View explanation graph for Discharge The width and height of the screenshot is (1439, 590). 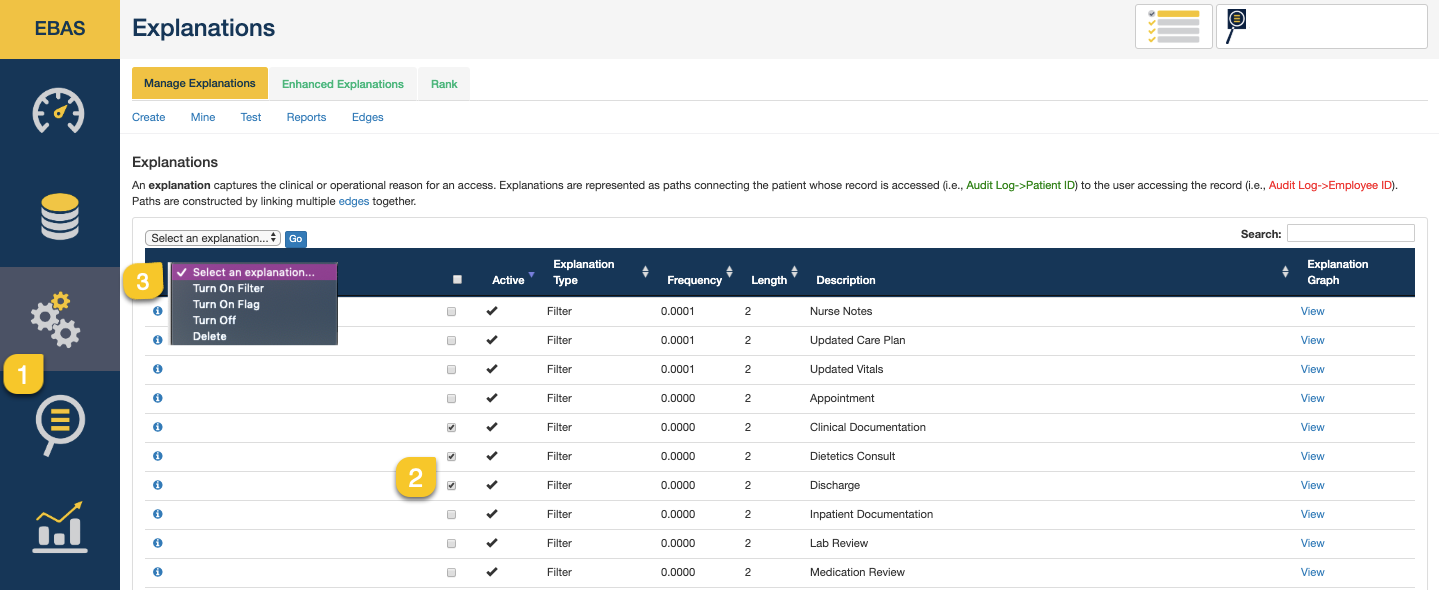pyautogui.click(x=1312, y=485)
